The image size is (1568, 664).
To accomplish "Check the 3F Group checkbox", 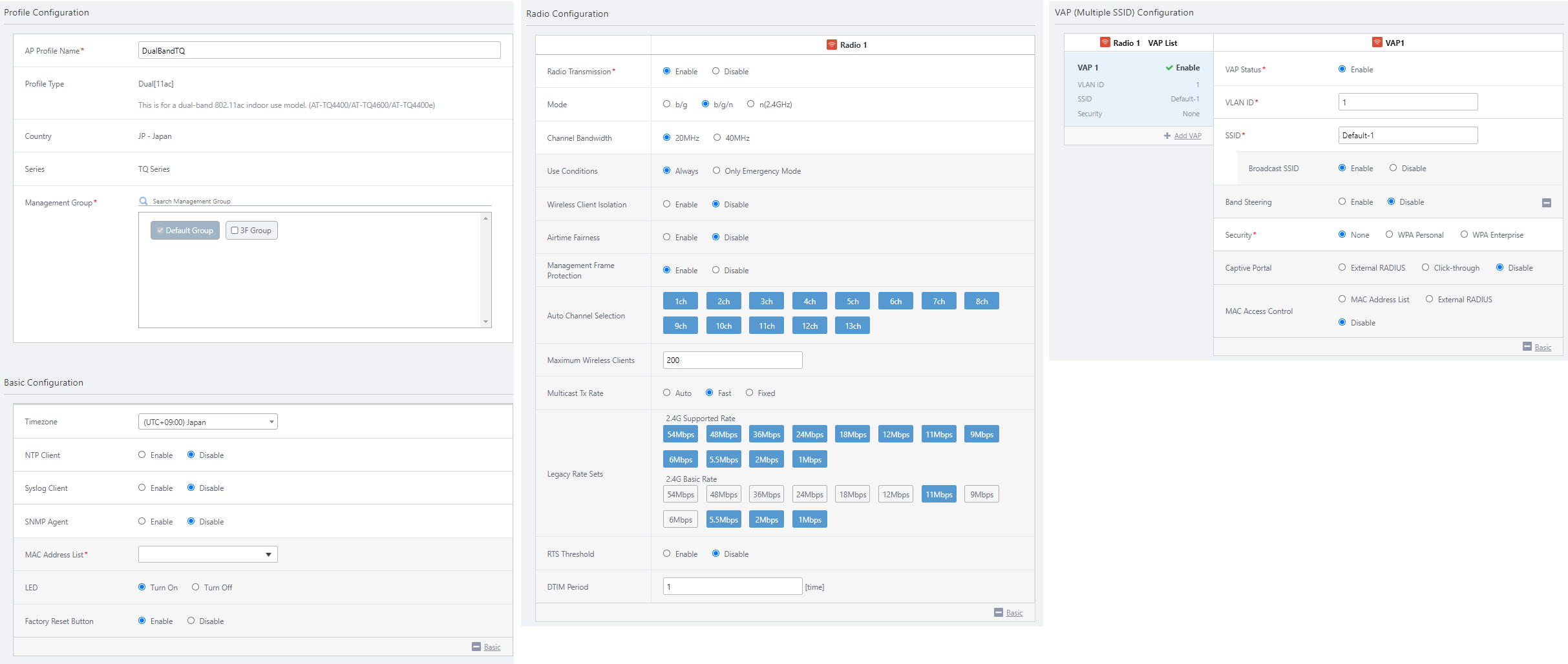I will (x=235, y=231).
